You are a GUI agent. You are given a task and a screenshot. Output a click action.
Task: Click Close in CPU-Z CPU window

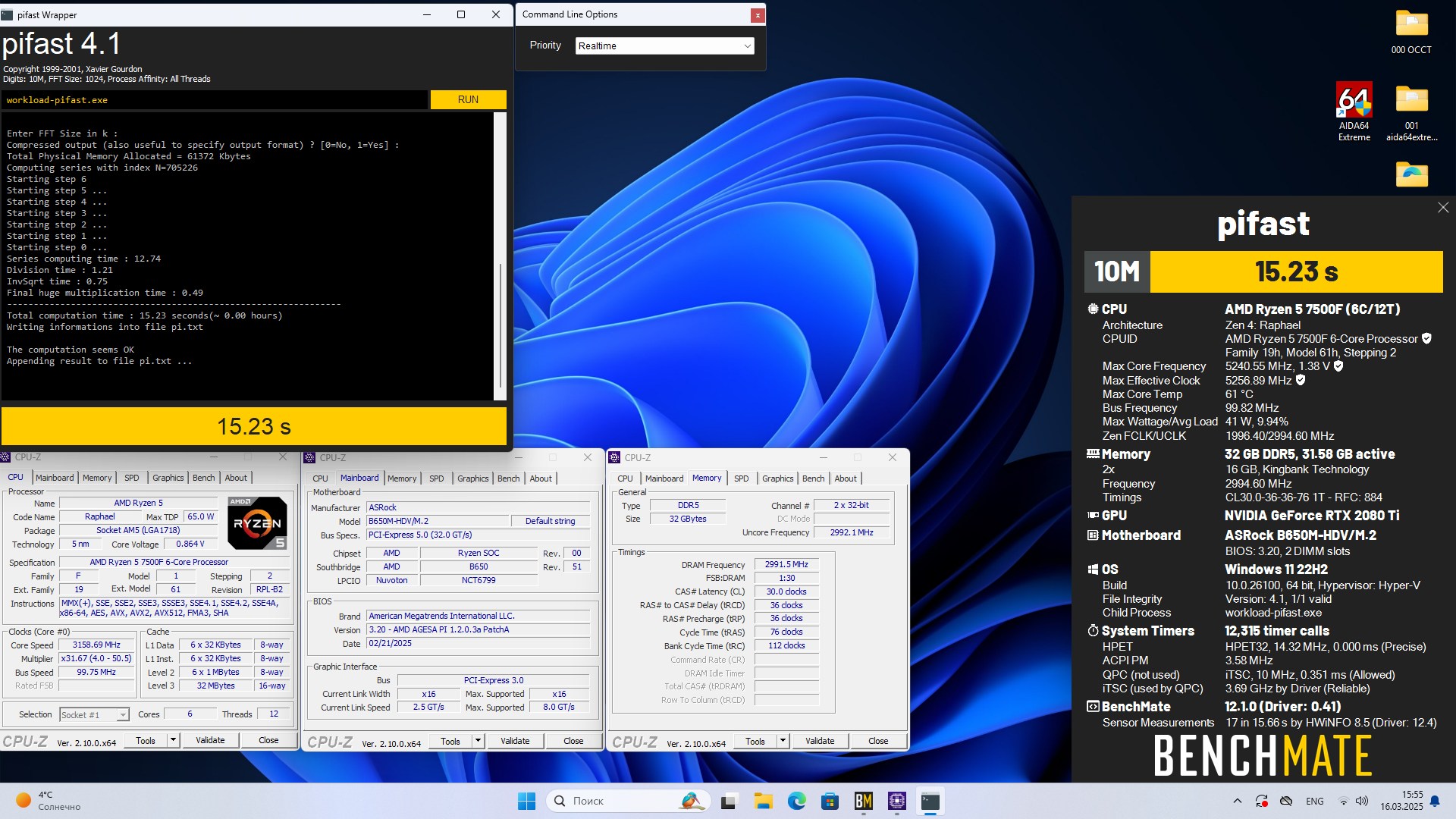(268, 741)
